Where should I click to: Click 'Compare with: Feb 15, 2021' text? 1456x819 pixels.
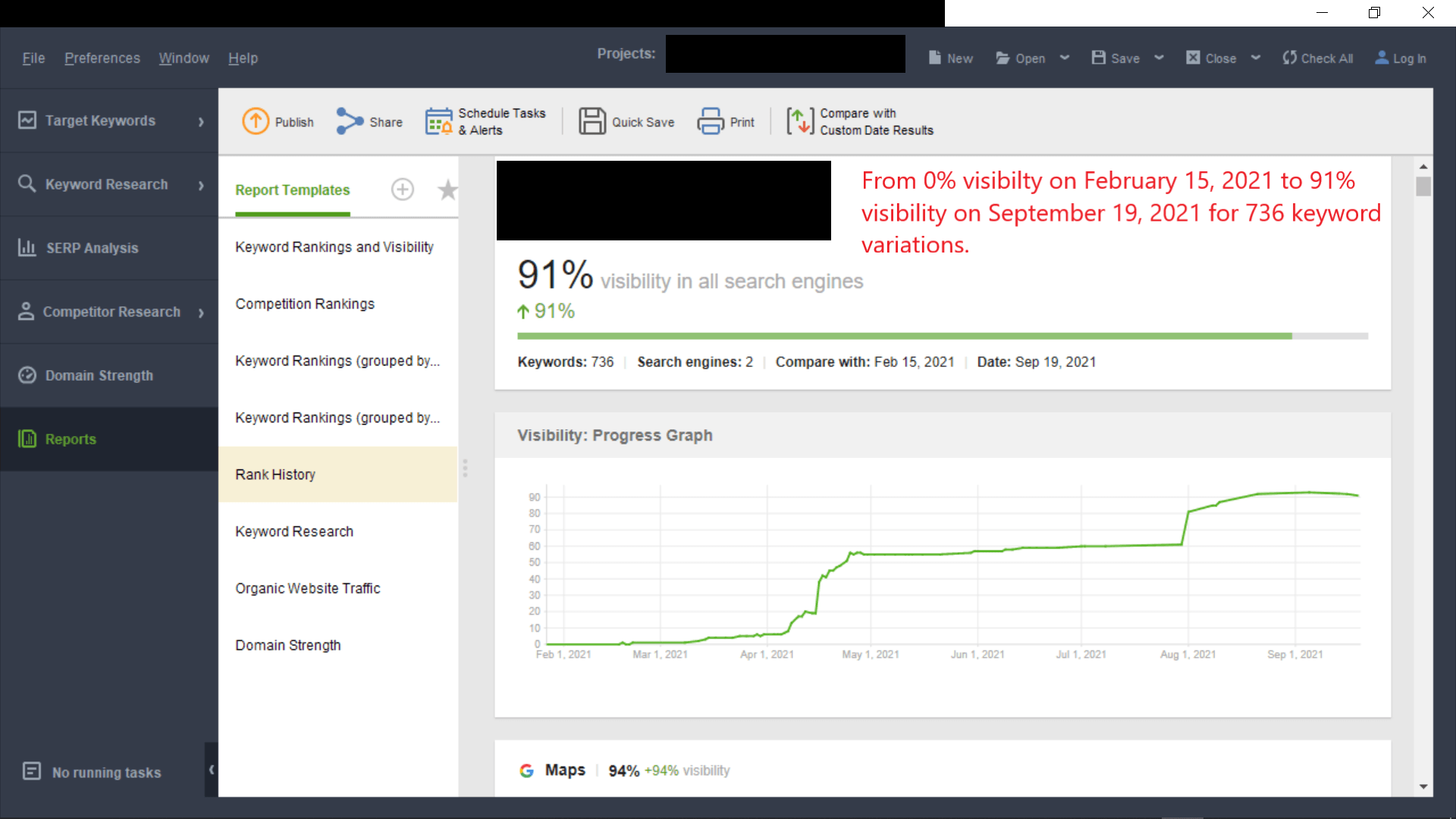(x=865, y=362)
